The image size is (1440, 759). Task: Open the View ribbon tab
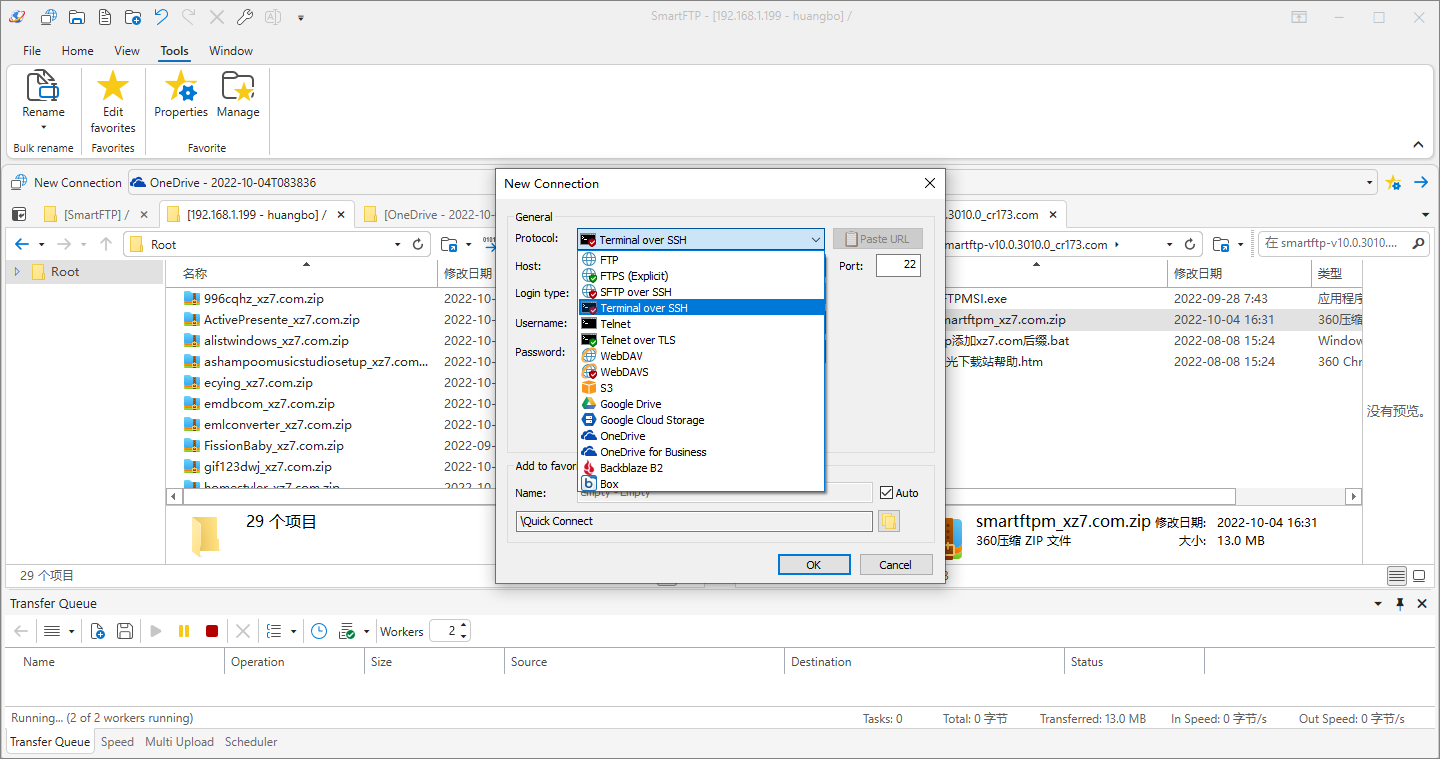pos(127,51)
